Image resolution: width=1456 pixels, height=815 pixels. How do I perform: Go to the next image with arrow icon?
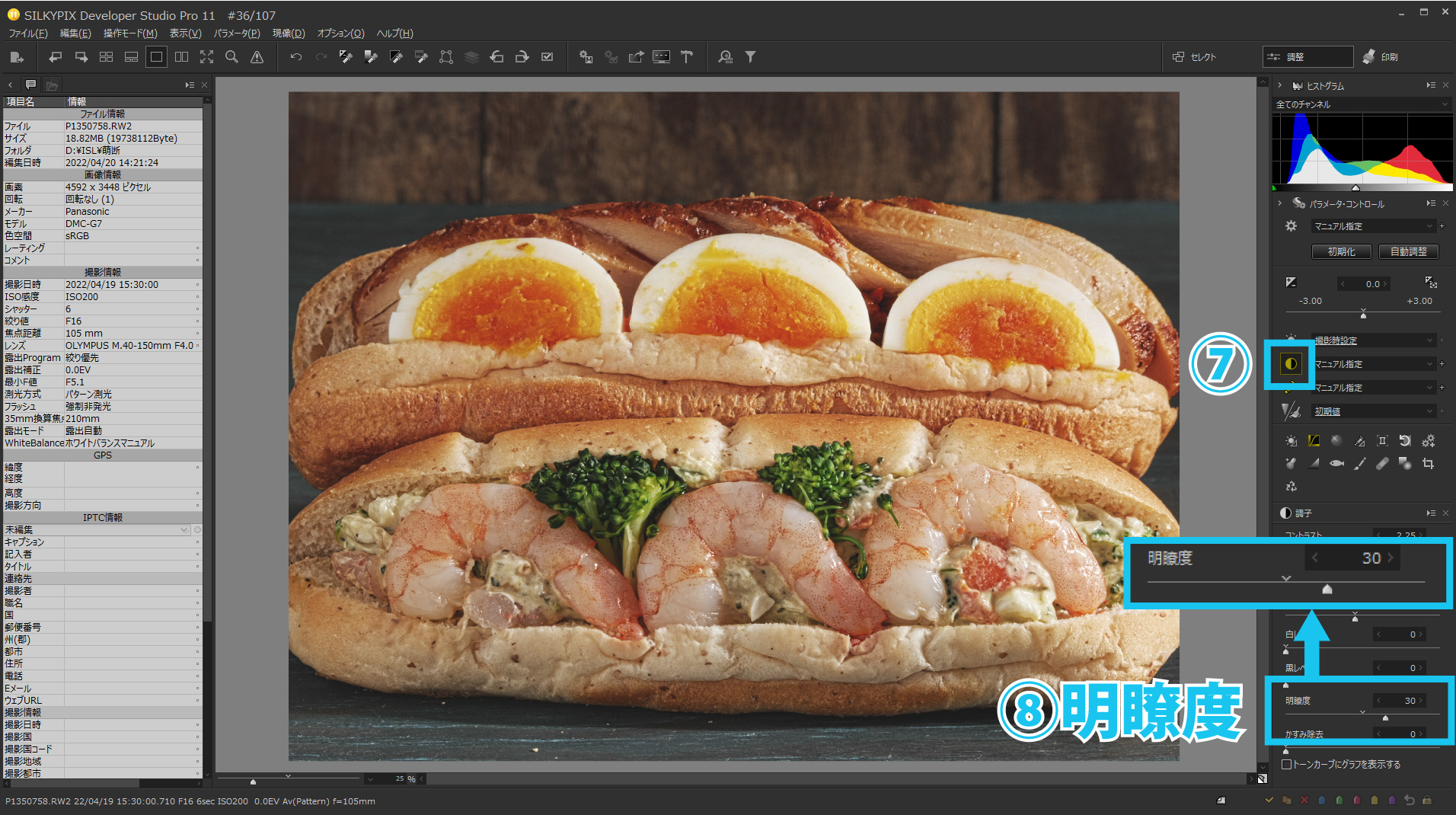(x=81, y=57)
